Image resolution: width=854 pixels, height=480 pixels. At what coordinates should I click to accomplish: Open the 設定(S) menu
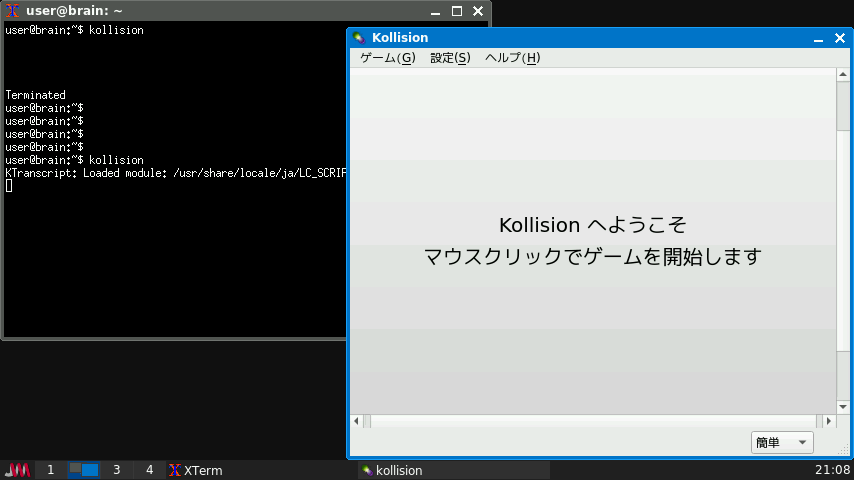[450, 58]
